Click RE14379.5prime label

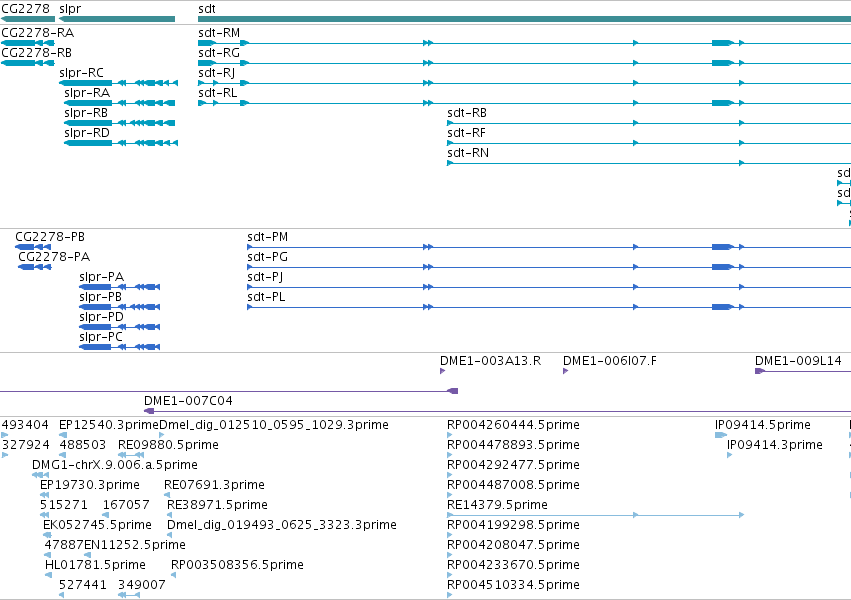pos(497,505)
